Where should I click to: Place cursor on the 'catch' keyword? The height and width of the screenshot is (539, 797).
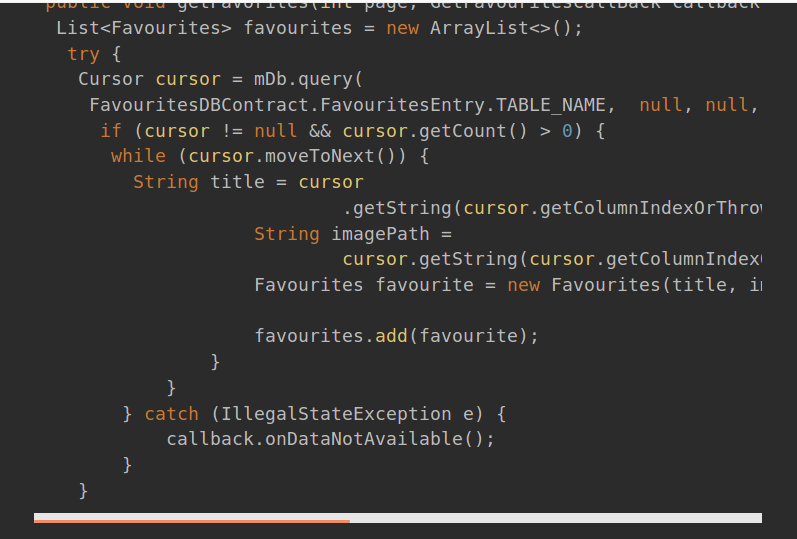[172, 414]
